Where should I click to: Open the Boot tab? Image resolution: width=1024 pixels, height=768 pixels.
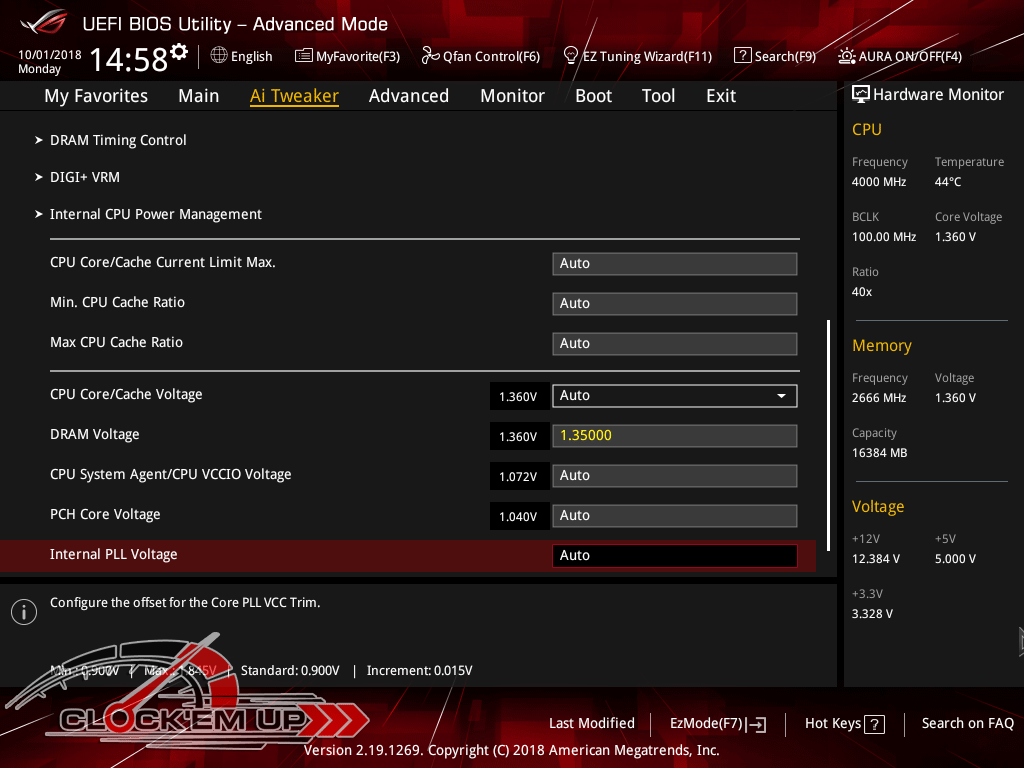(x=593, y=96)
